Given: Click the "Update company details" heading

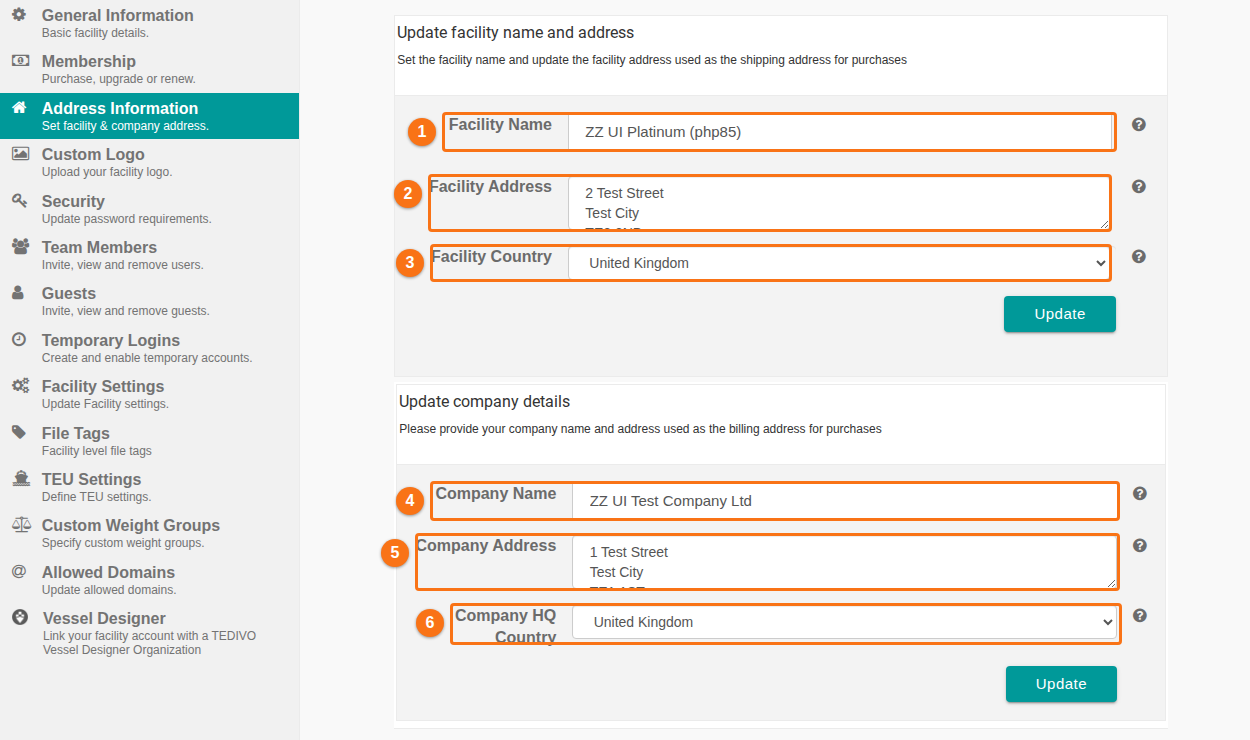Looking at the screenshot, I should click(484, 402).
